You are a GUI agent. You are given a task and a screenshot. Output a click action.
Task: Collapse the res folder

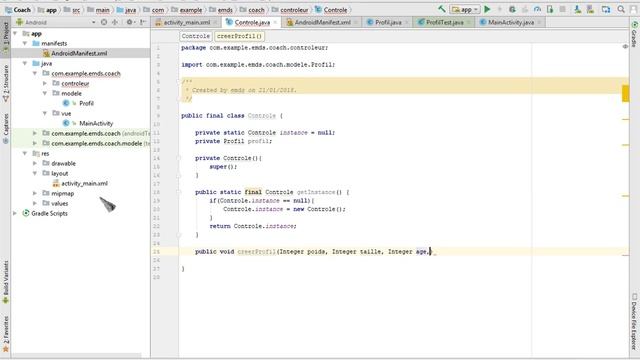[25, 153]
